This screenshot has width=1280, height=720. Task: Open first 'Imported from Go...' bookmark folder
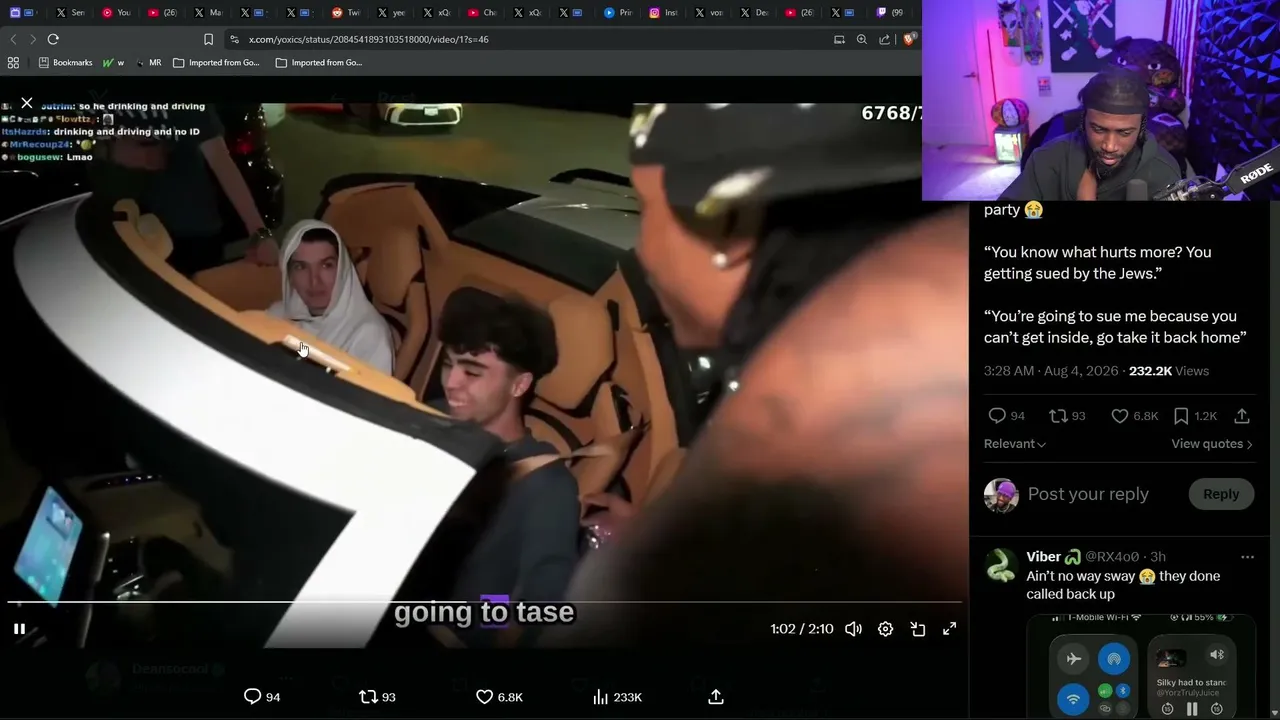pyautogui.click(x=216, y=62)
